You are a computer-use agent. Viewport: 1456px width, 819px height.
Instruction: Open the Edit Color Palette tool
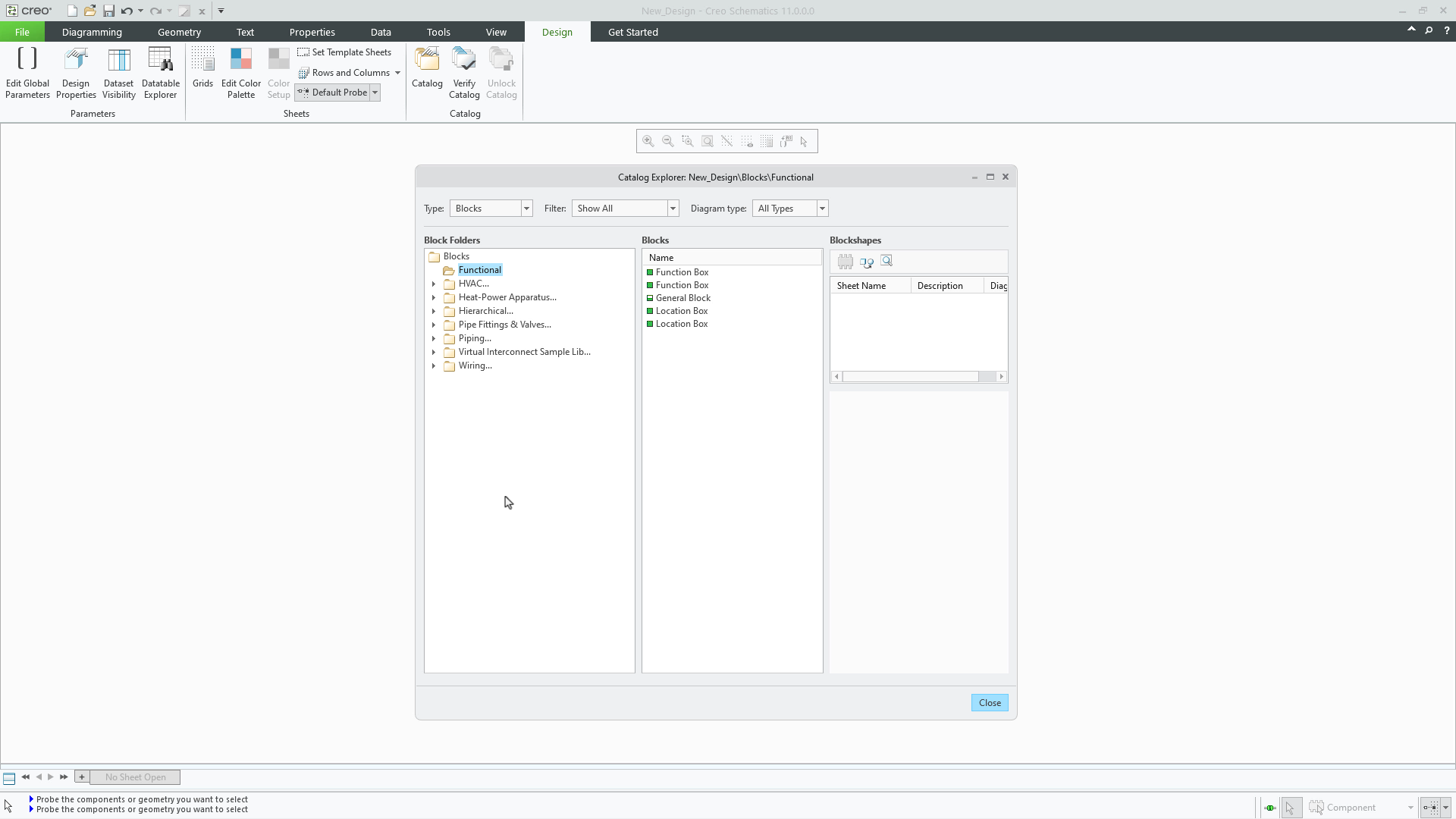point(240,72)
